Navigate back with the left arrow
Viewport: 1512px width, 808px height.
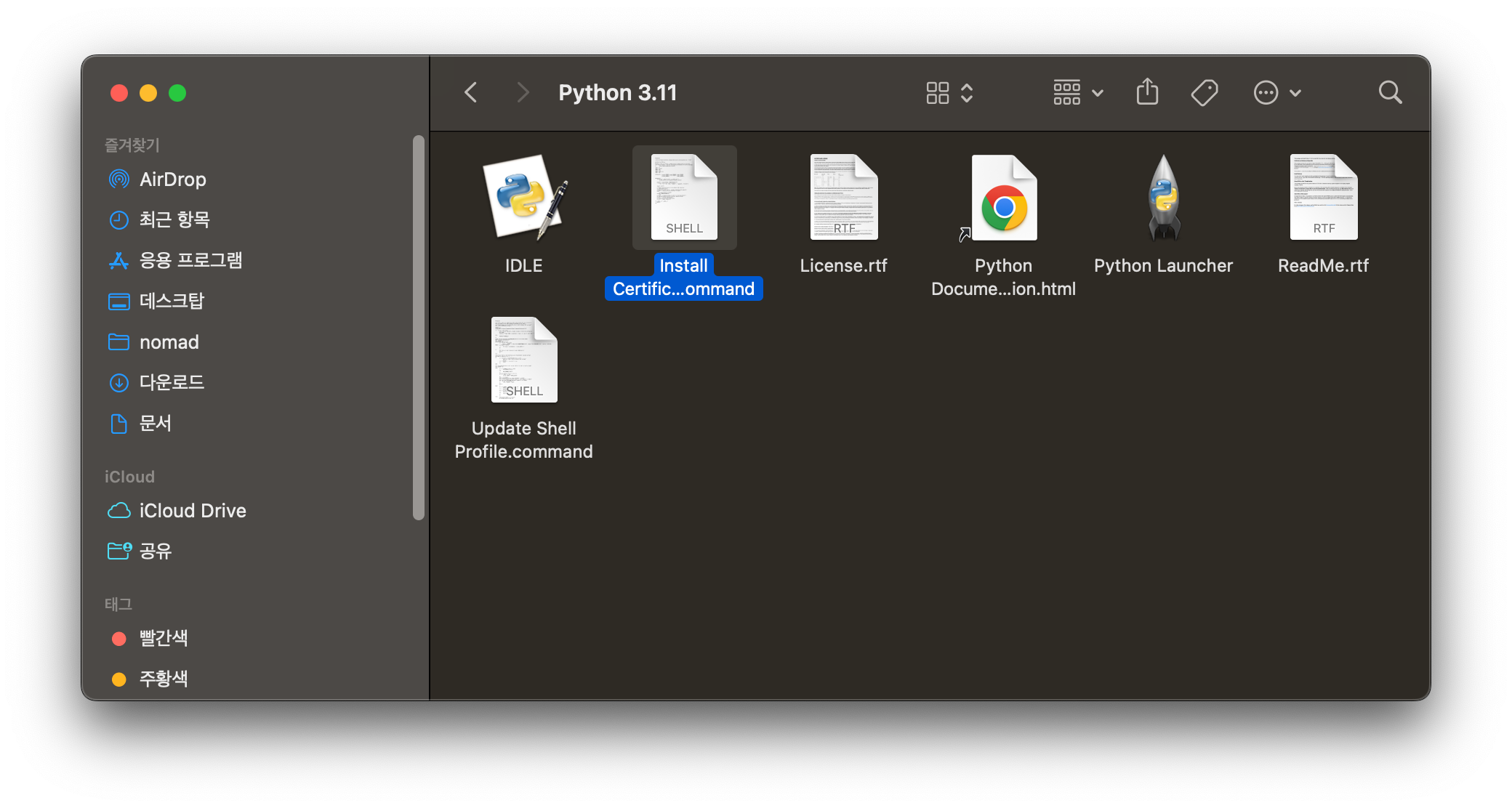[470, 92]
